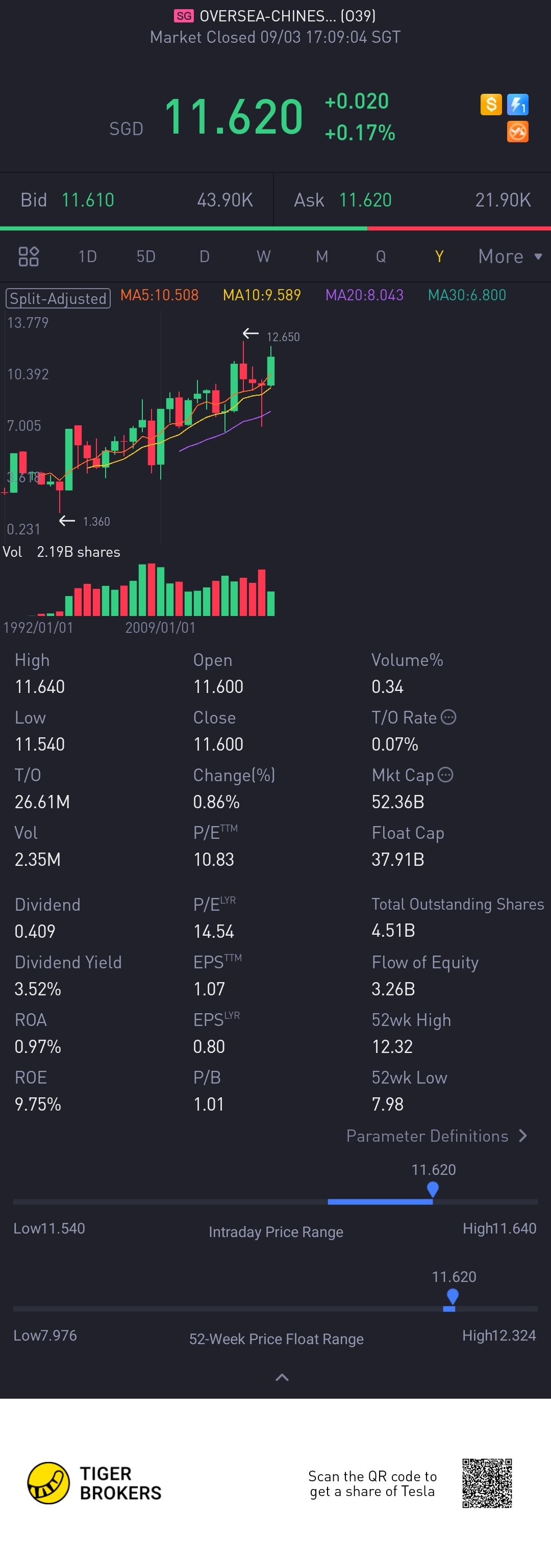This screenshot has width=551, height=1568.
Task: Open Parameter Definitions chevron
Action: tap(522, 1136)
